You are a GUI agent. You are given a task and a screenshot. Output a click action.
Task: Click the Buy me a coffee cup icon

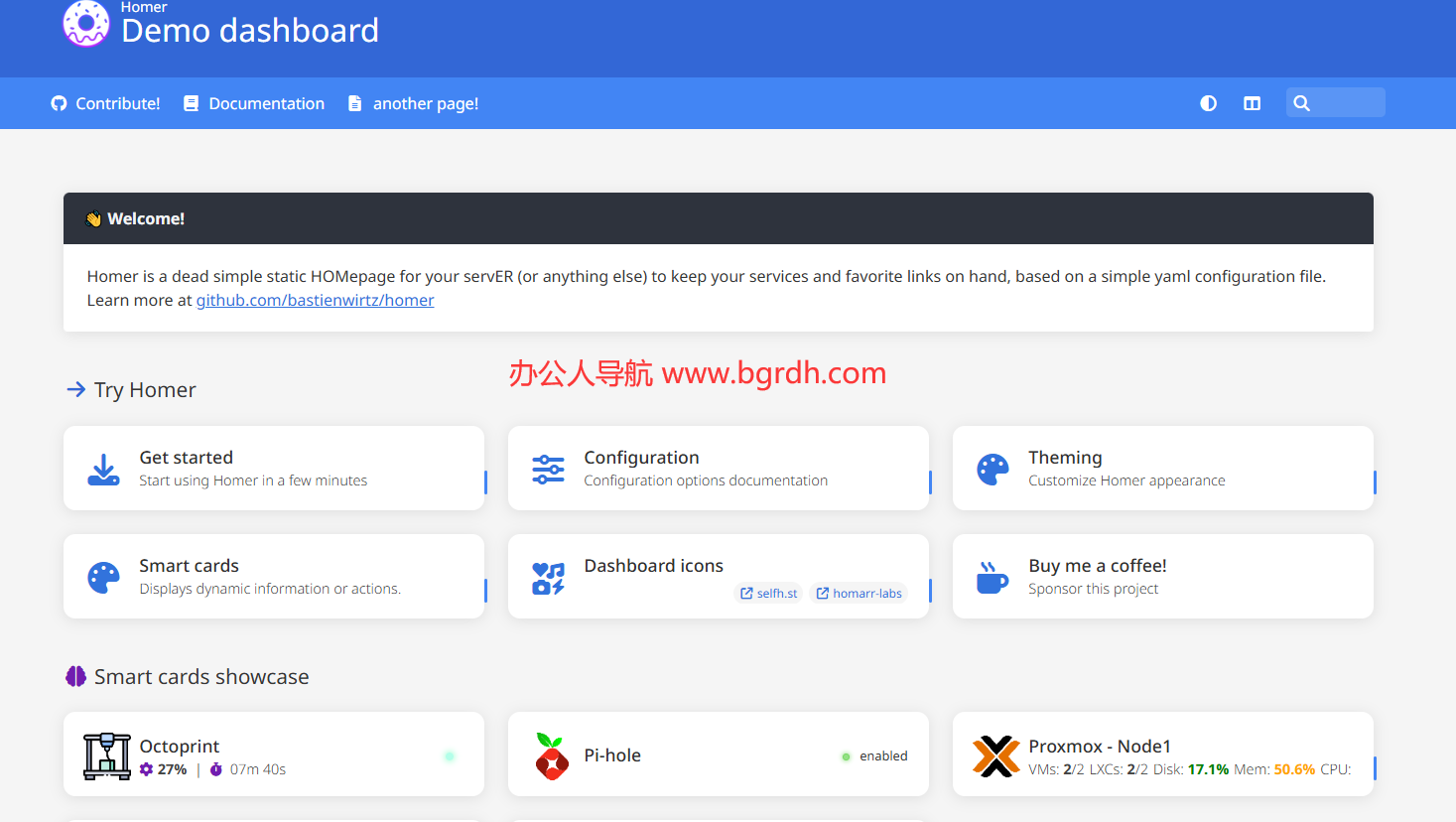point(993,577)
